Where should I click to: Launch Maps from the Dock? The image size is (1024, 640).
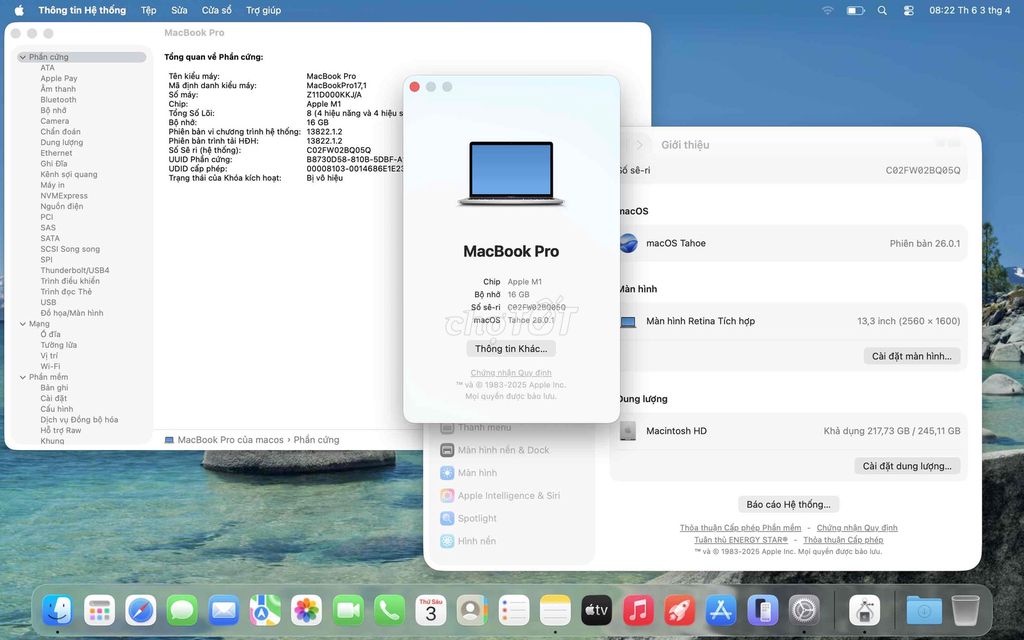pos(265,611)
